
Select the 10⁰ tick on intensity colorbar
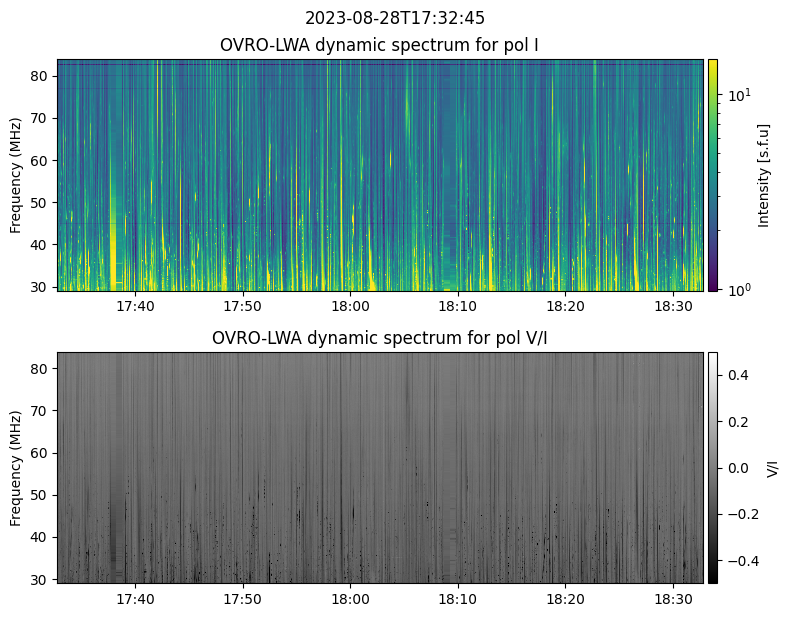(x=737, y=290)
